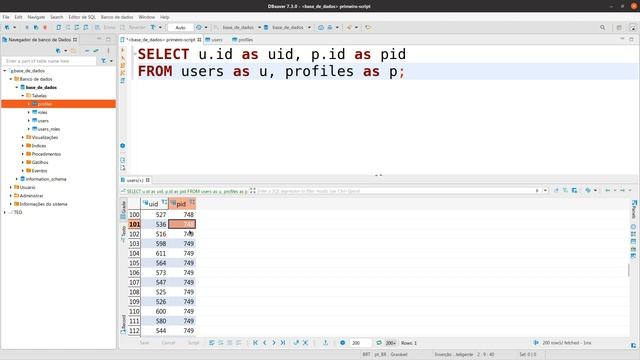Screen dimensions: 640x360
Task: Expand the Visualizações folder
Action: coord(23,138)
